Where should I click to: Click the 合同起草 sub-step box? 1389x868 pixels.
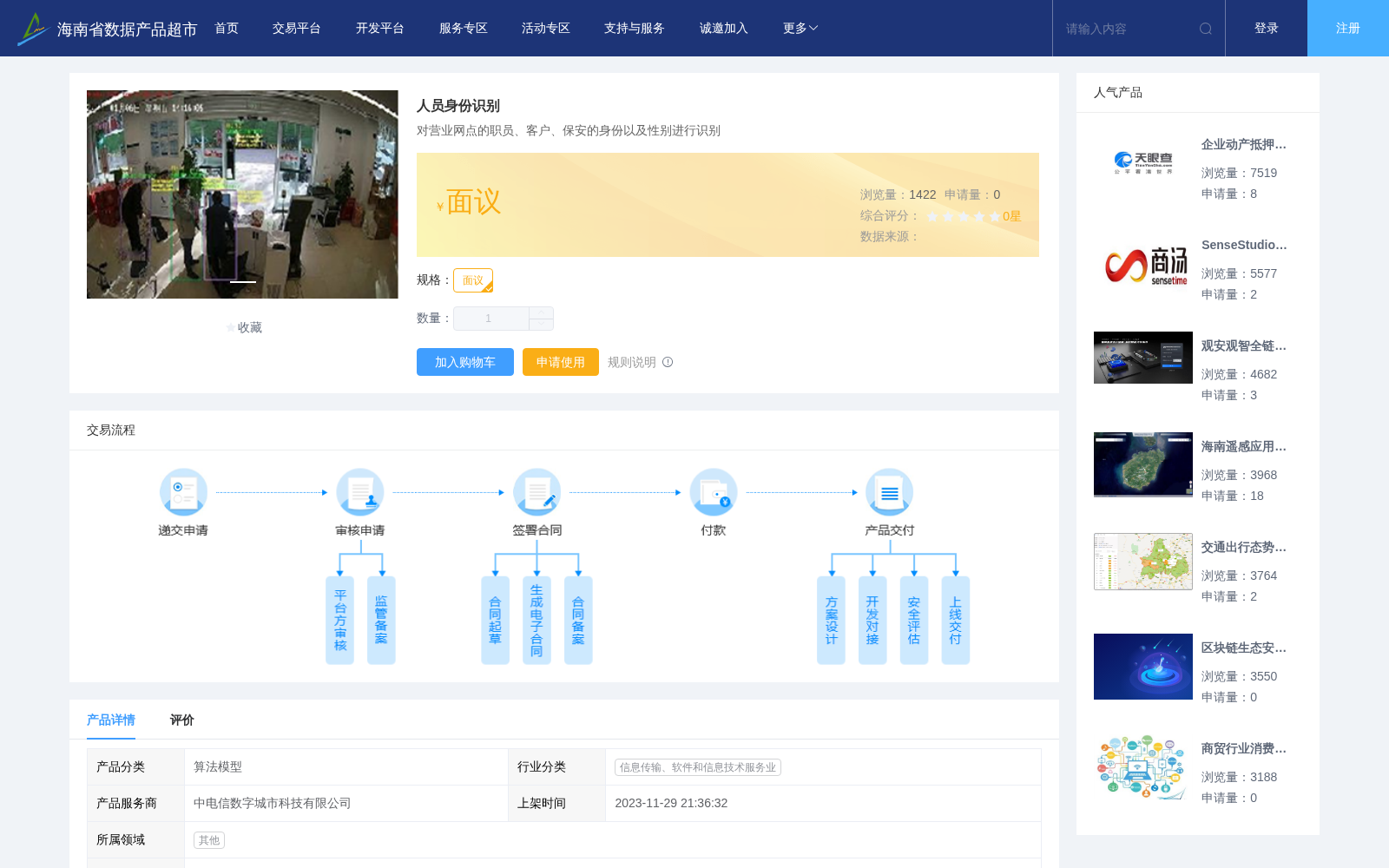[x=496, y=620]
